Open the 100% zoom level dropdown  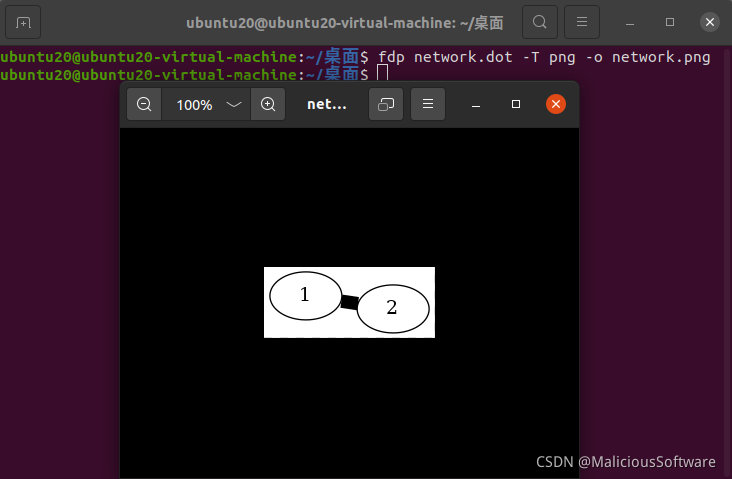[x=206, y=104]
